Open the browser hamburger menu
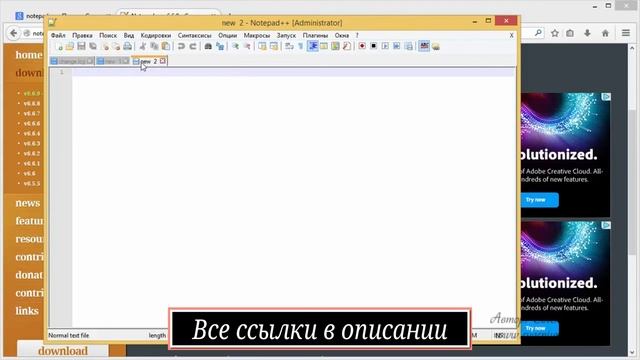 coord(626,33)
